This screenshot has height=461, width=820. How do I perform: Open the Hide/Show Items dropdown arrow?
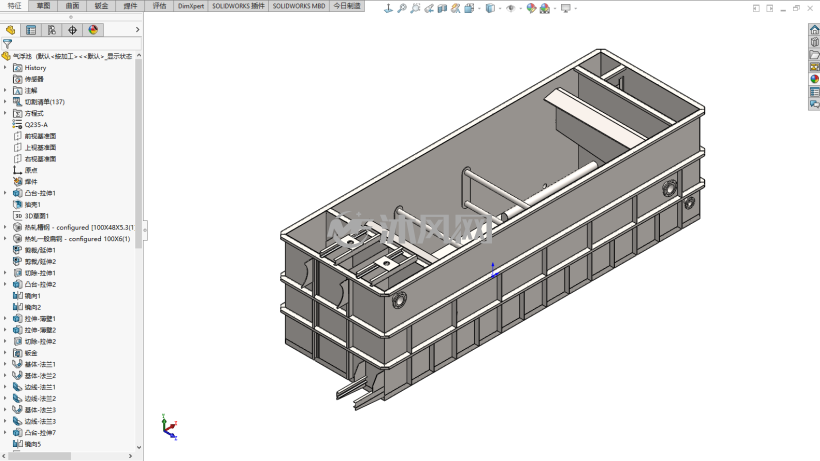coord(521,8)
